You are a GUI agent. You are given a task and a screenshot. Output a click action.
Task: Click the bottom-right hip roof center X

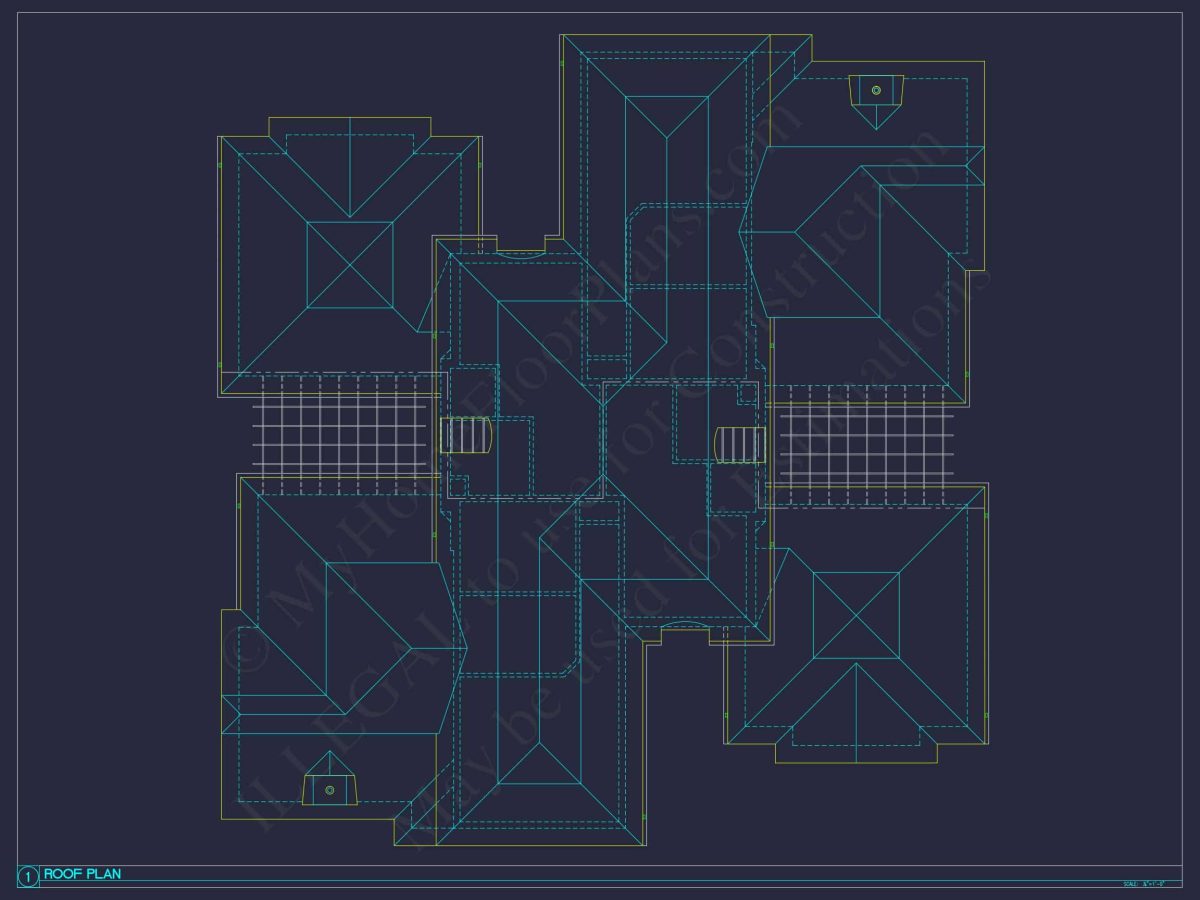click(x=856, y=615)
